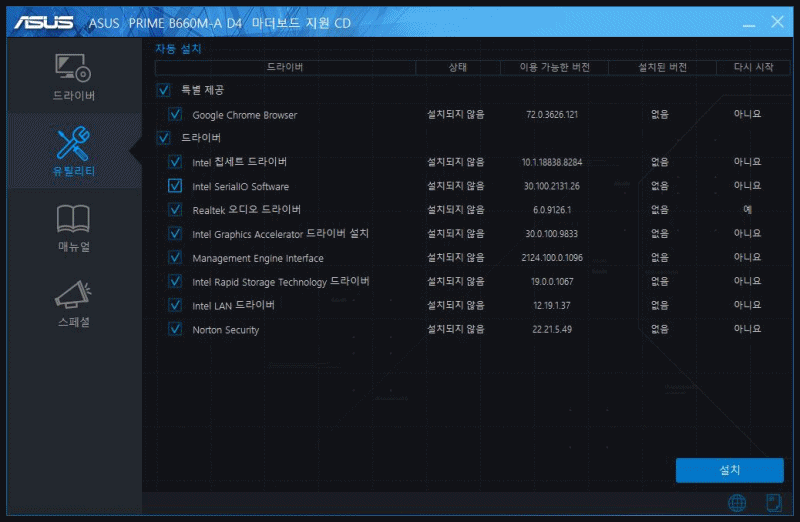Click the file list icon at bottom right

774,503
